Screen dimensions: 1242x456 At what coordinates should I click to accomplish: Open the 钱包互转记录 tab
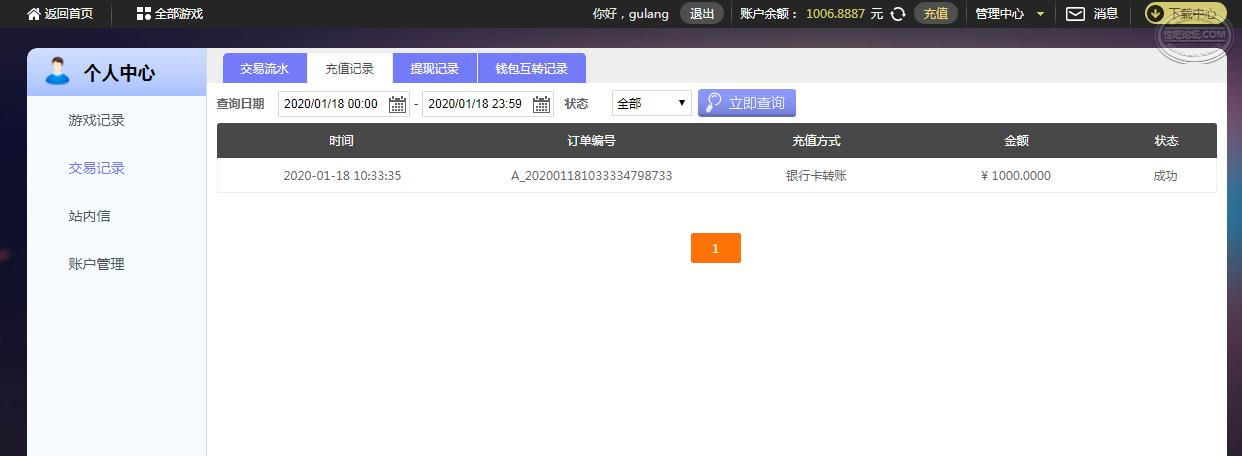[x=532, y=69]
